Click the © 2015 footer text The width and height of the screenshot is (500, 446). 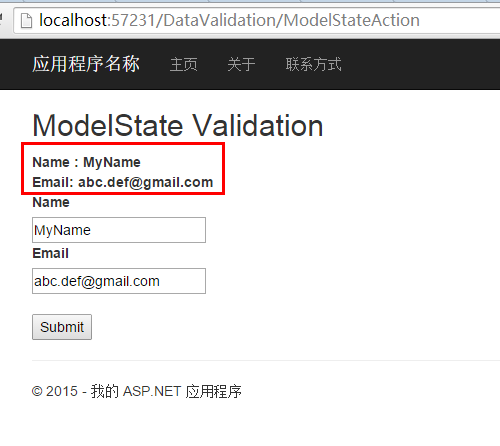137,391
